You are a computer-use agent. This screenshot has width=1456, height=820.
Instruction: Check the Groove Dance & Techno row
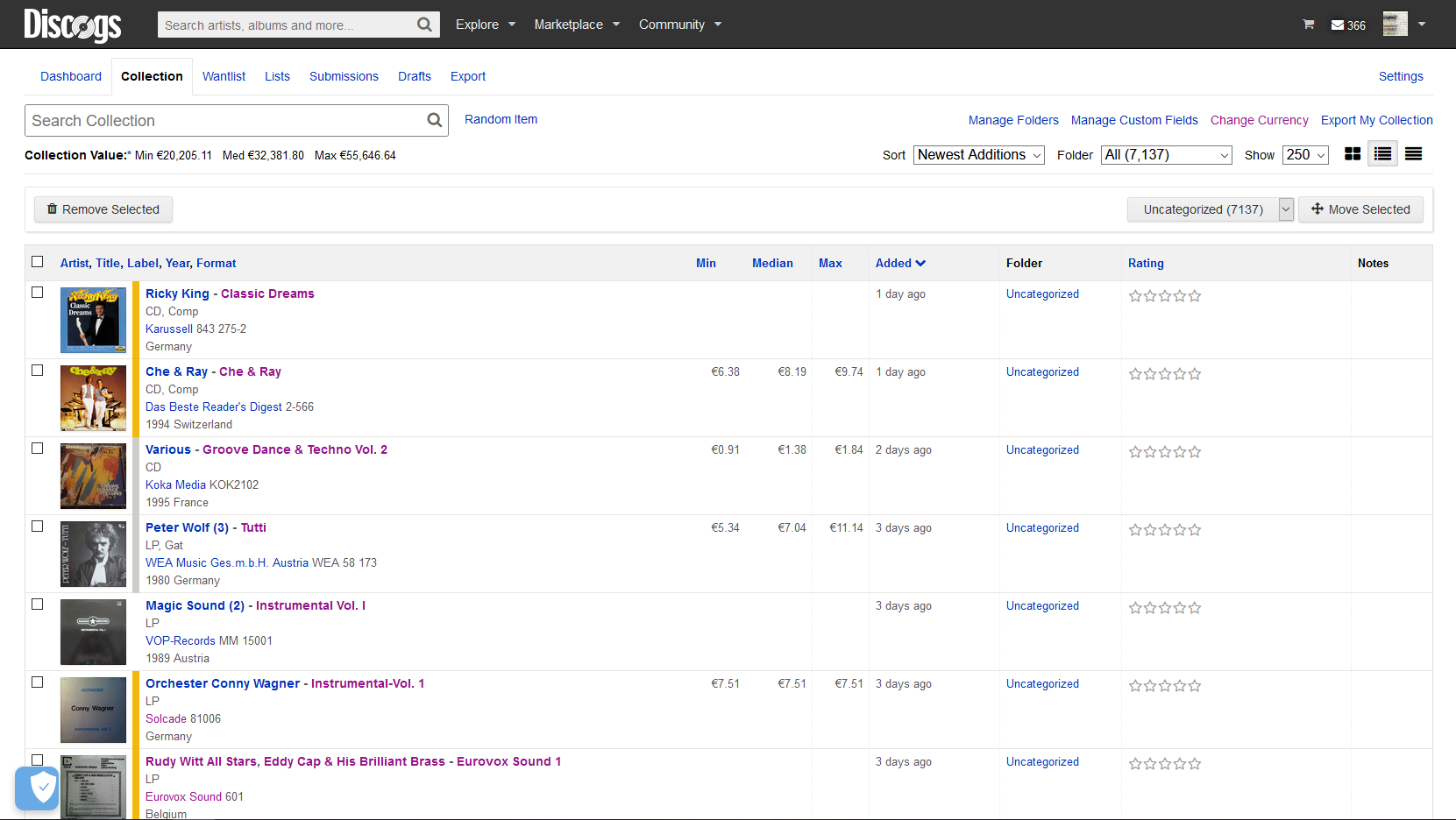(x=37, y=448)
